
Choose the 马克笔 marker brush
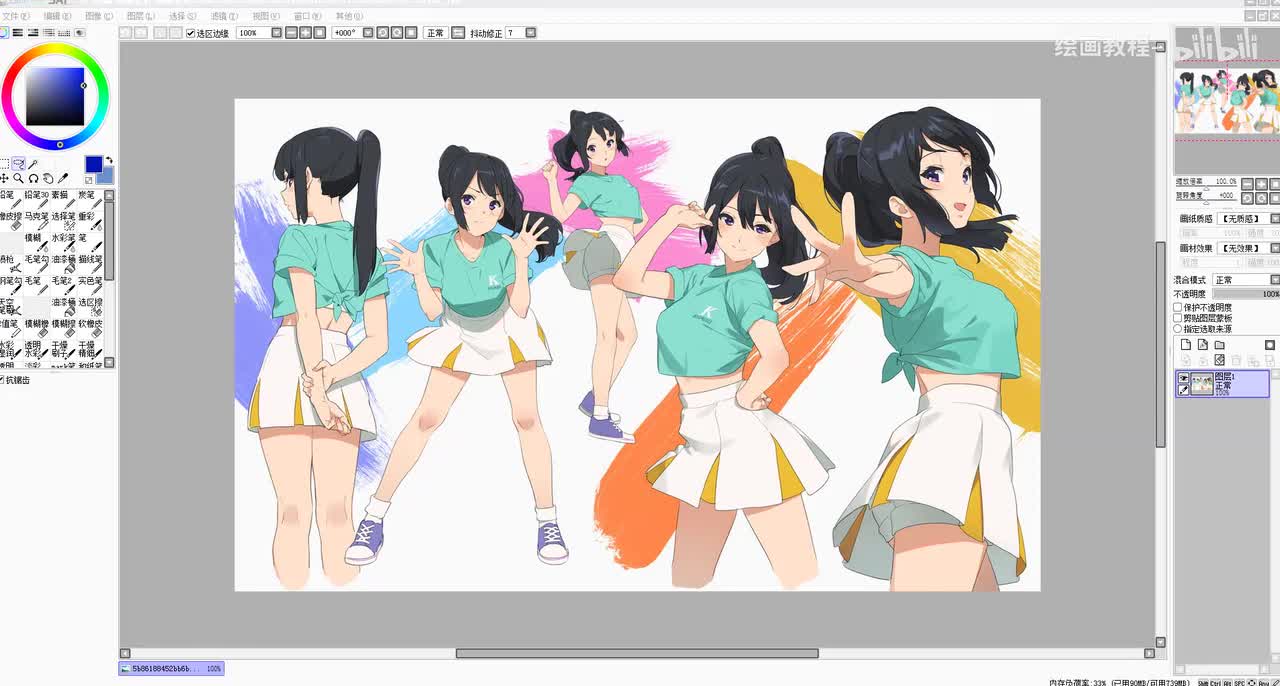[x=36, y=221]
